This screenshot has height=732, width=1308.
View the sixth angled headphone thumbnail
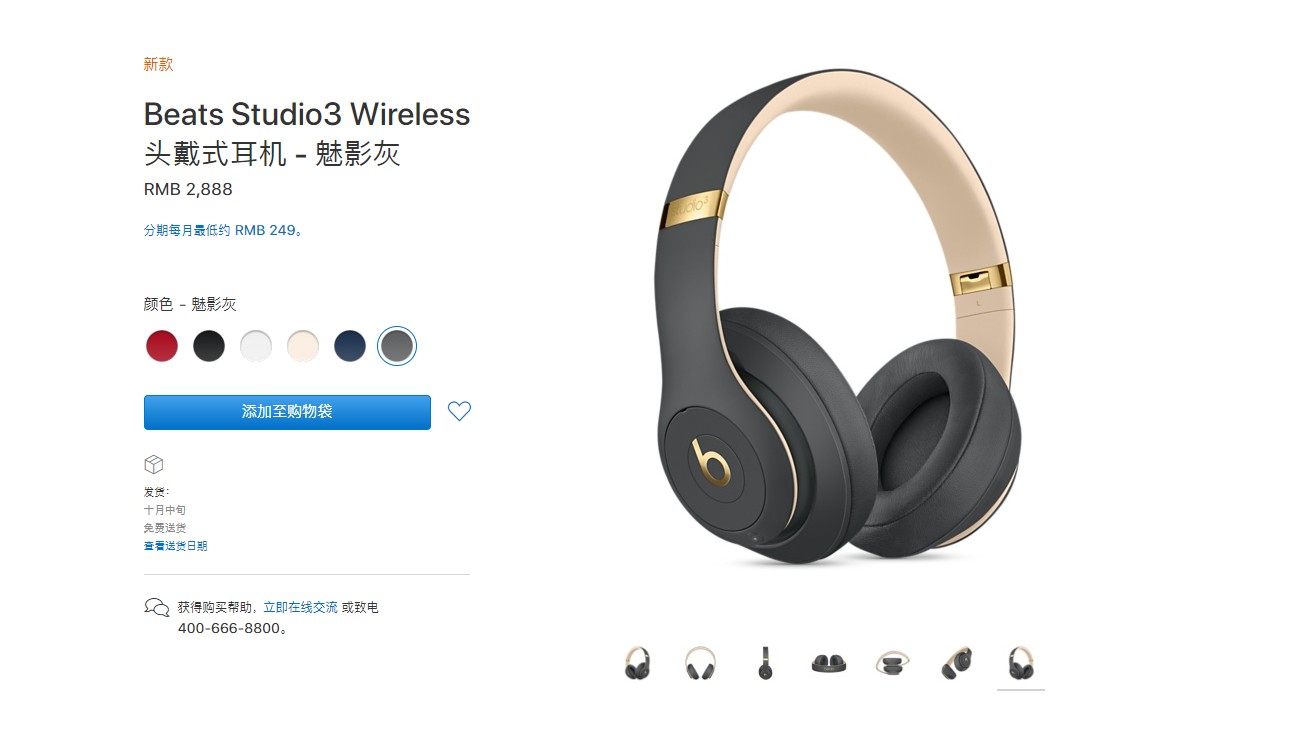pyautogui.click(x=956, y=663)
